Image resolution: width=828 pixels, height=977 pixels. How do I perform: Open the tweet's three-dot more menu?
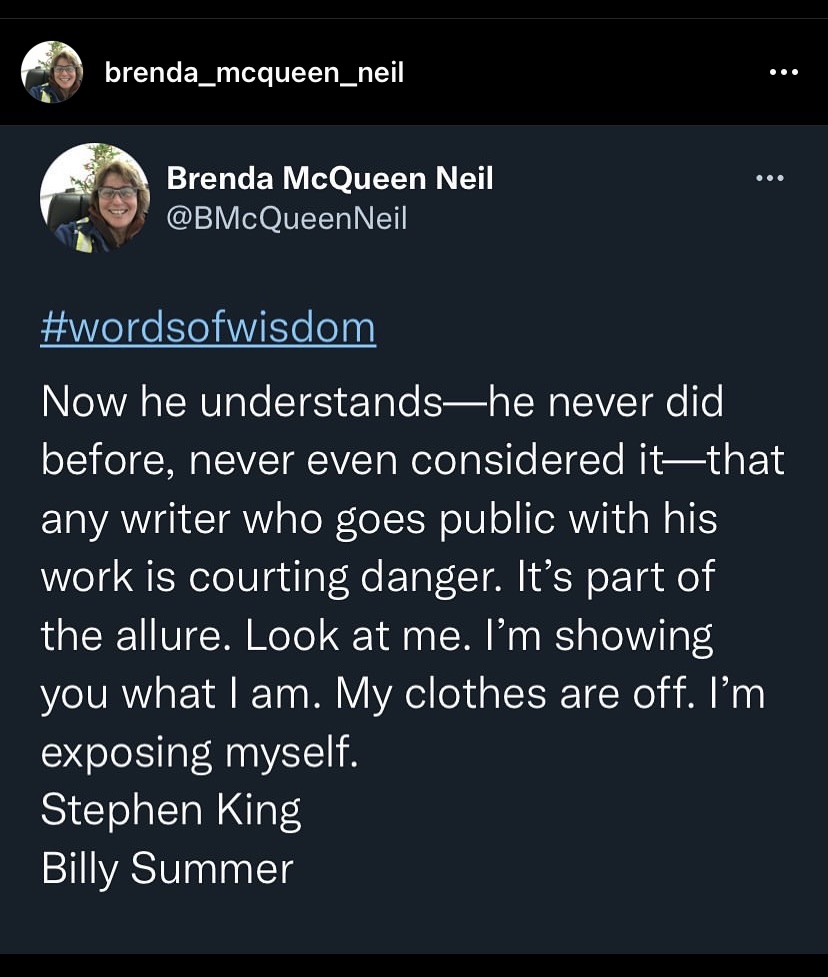(769, 178)
